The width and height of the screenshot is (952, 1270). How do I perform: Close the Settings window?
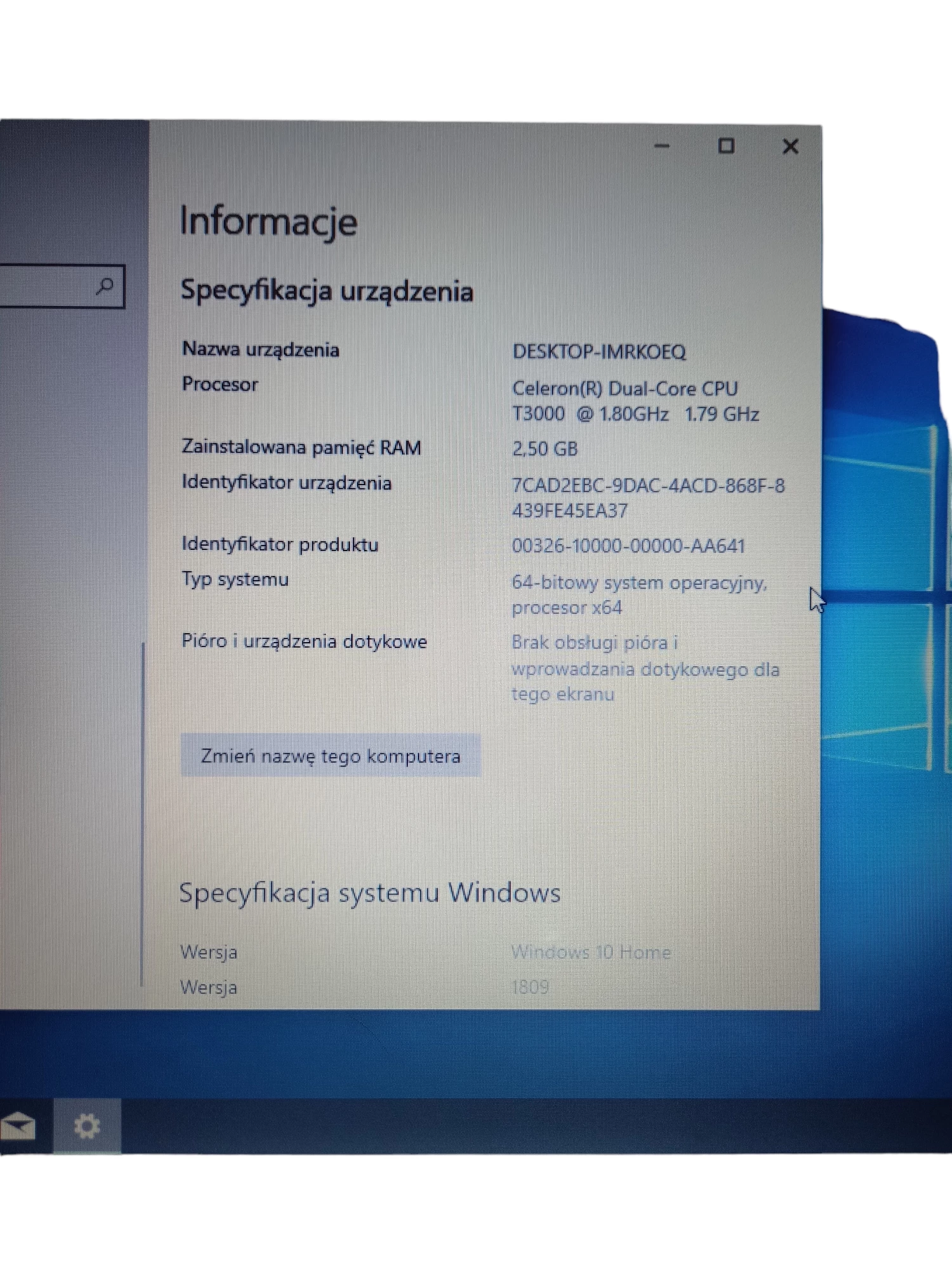coord(790,147)
